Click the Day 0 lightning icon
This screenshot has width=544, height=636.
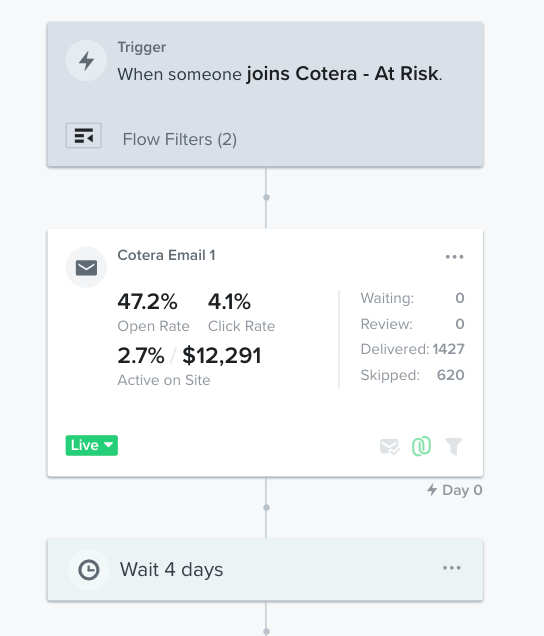[x=432, y=490]
